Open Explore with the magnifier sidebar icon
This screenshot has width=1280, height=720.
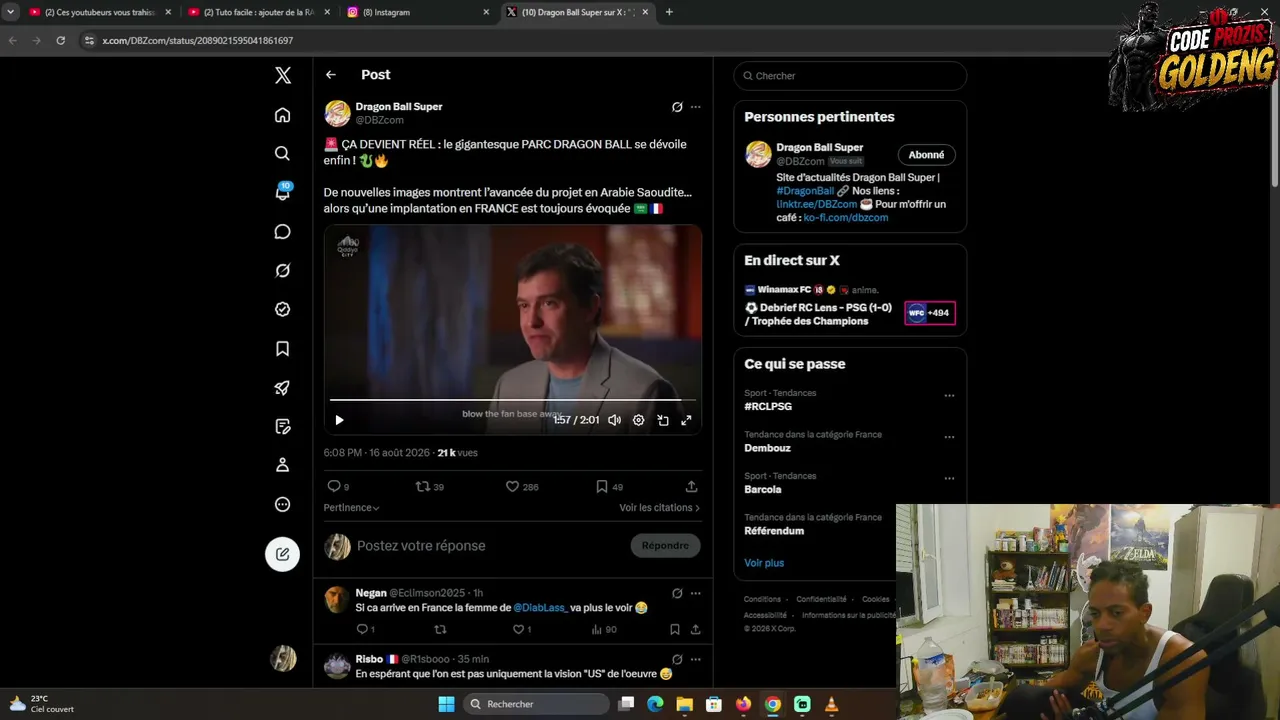283,153
